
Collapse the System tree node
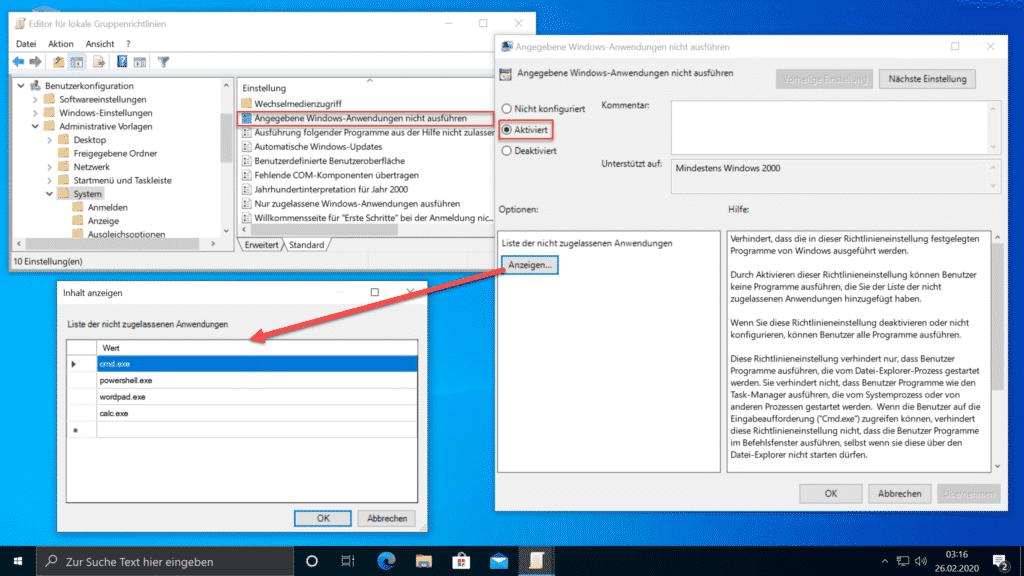(x=50, y=194)
